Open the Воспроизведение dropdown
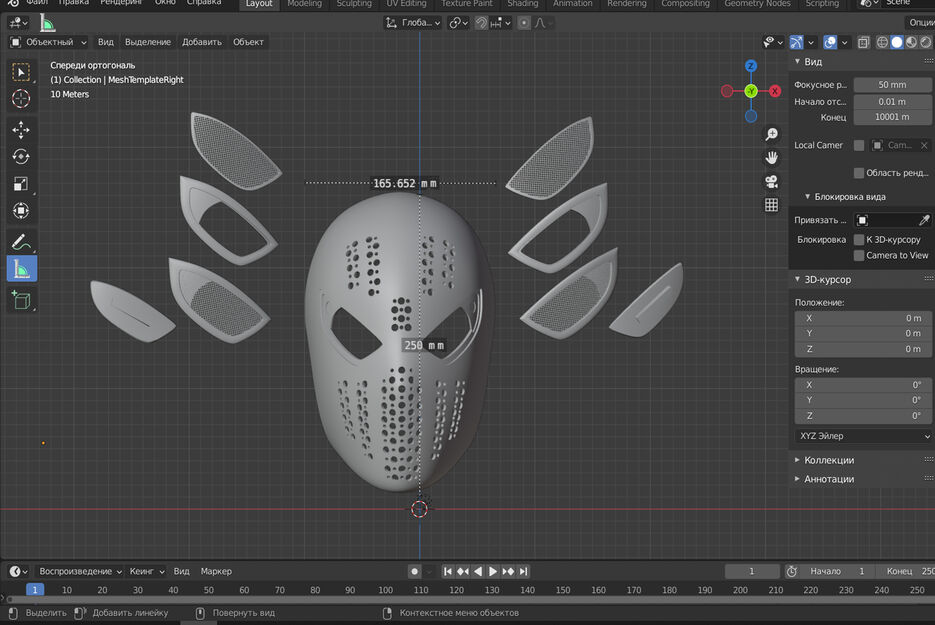Viewport: 935px width, 625px height. pos(81,571)
